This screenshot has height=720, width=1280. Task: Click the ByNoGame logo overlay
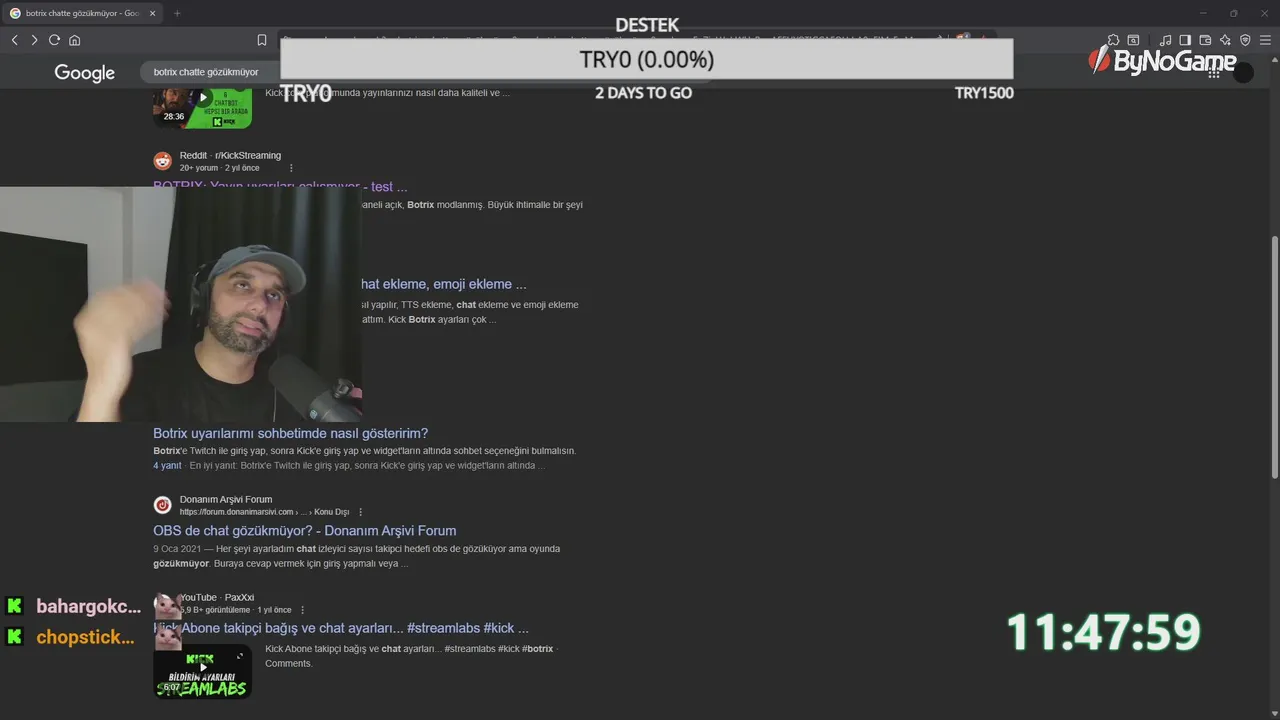tap(1162, 61)
